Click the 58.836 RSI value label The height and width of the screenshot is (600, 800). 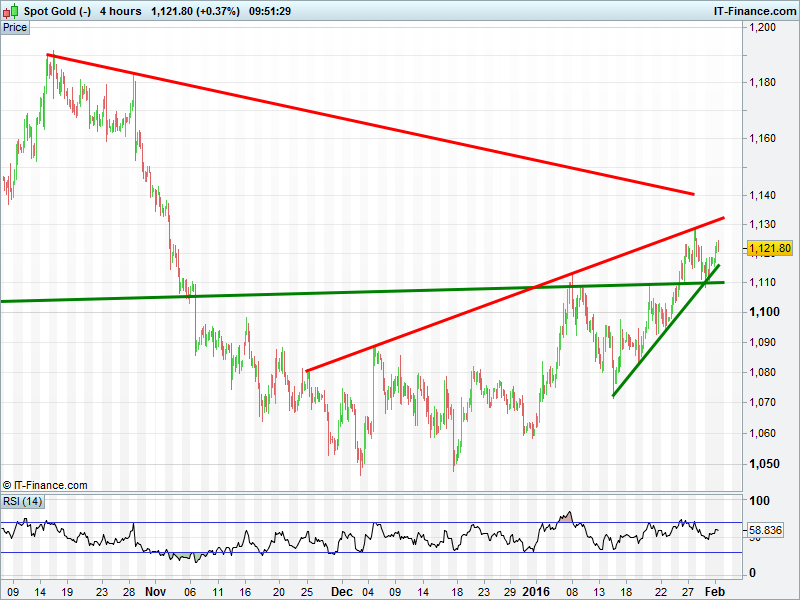click(770, 532)
